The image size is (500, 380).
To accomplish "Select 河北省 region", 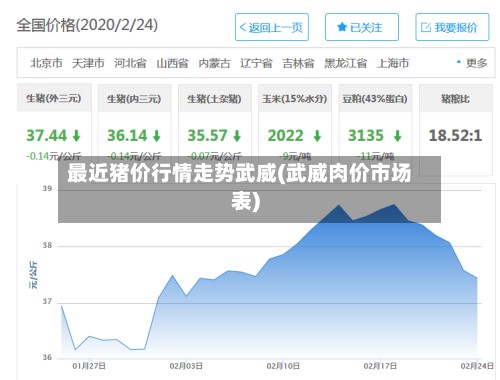I will click(x=130, y=63).
